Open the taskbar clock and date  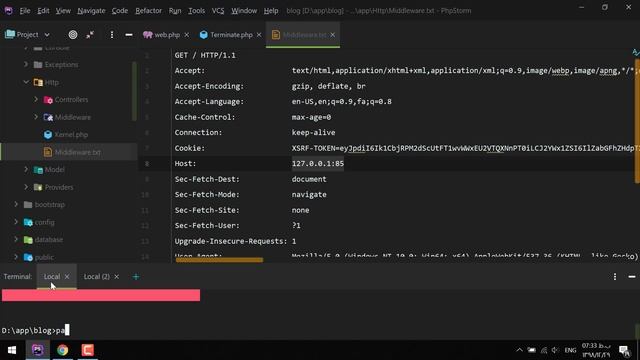tap(596, 350)
